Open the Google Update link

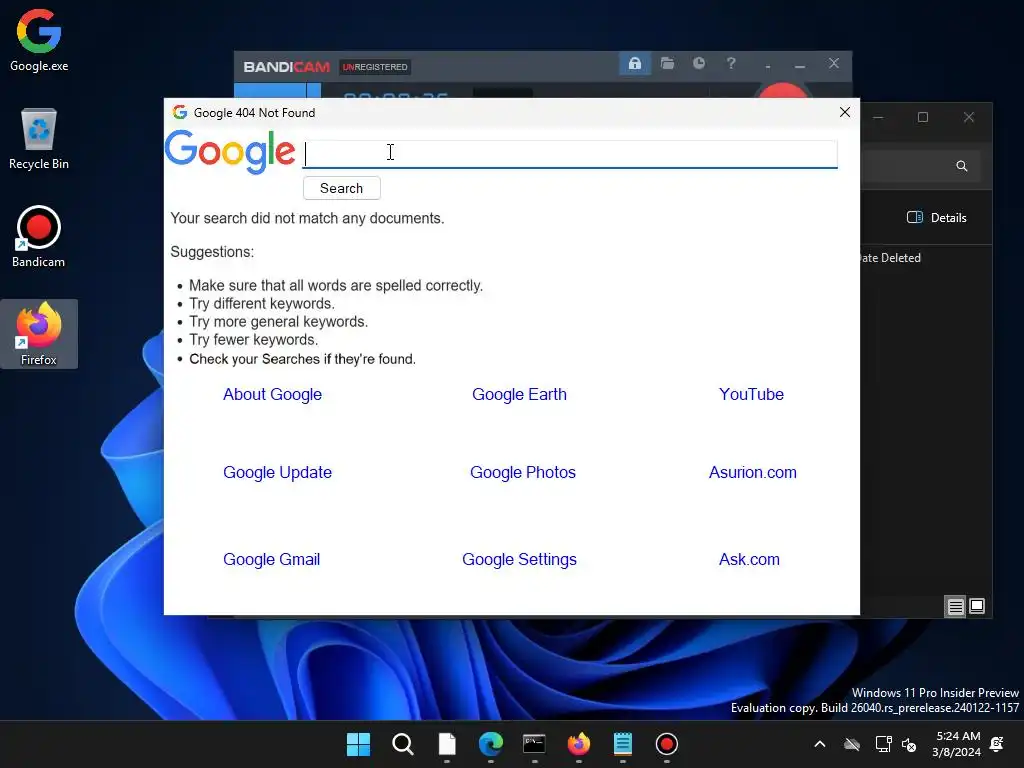(x=278, y=472)
